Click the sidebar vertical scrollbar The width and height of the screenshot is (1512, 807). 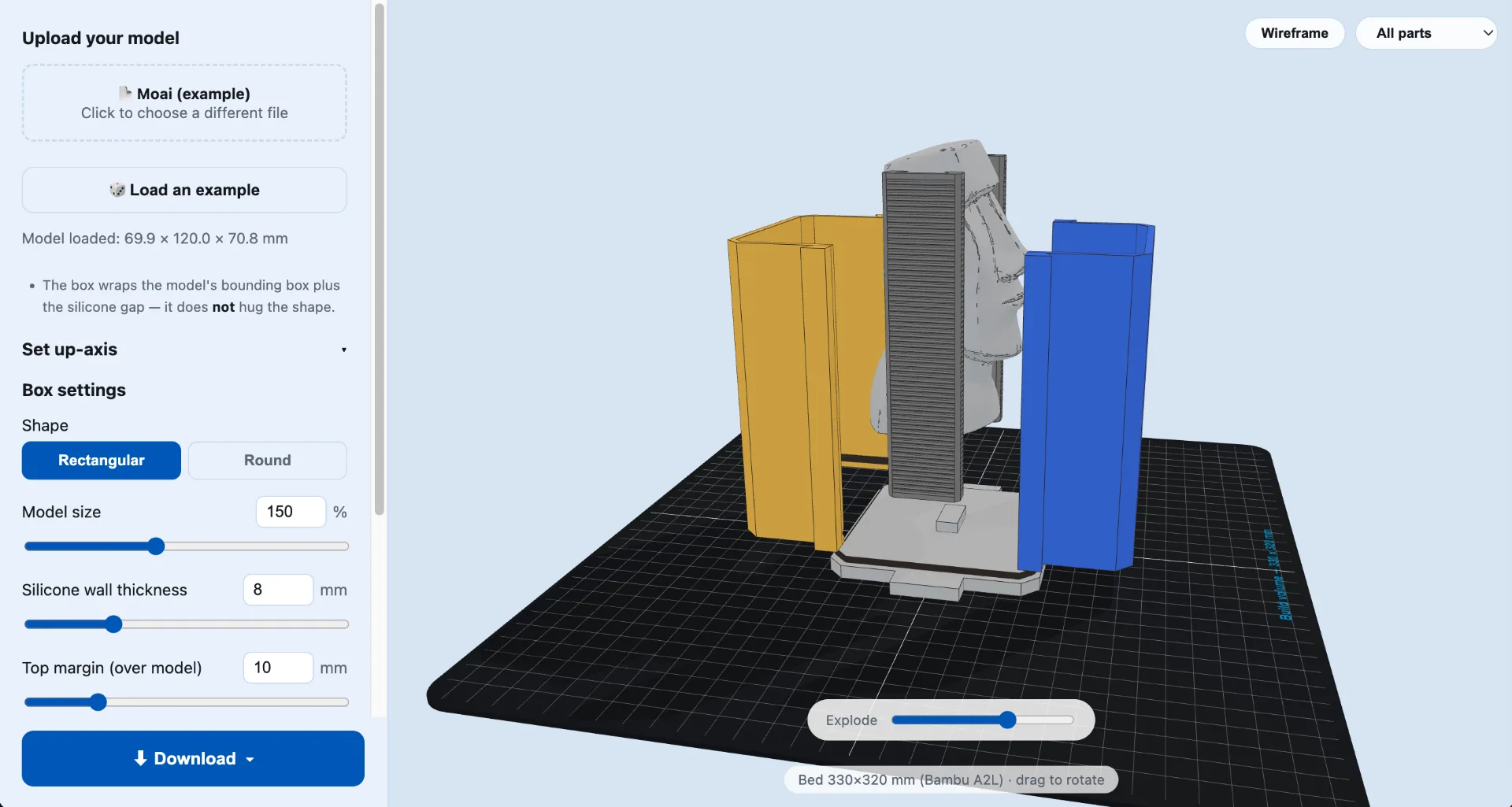pos(379,260)
